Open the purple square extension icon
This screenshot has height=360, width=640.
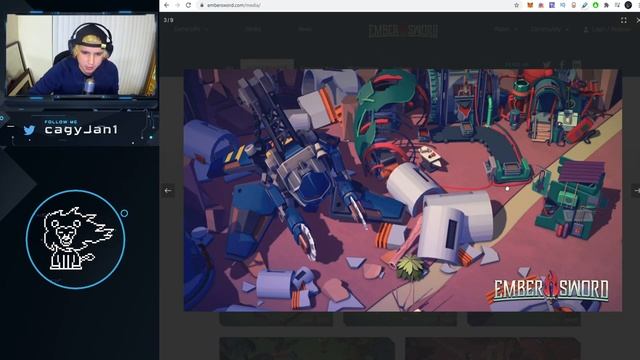click(x=552, y=5)
